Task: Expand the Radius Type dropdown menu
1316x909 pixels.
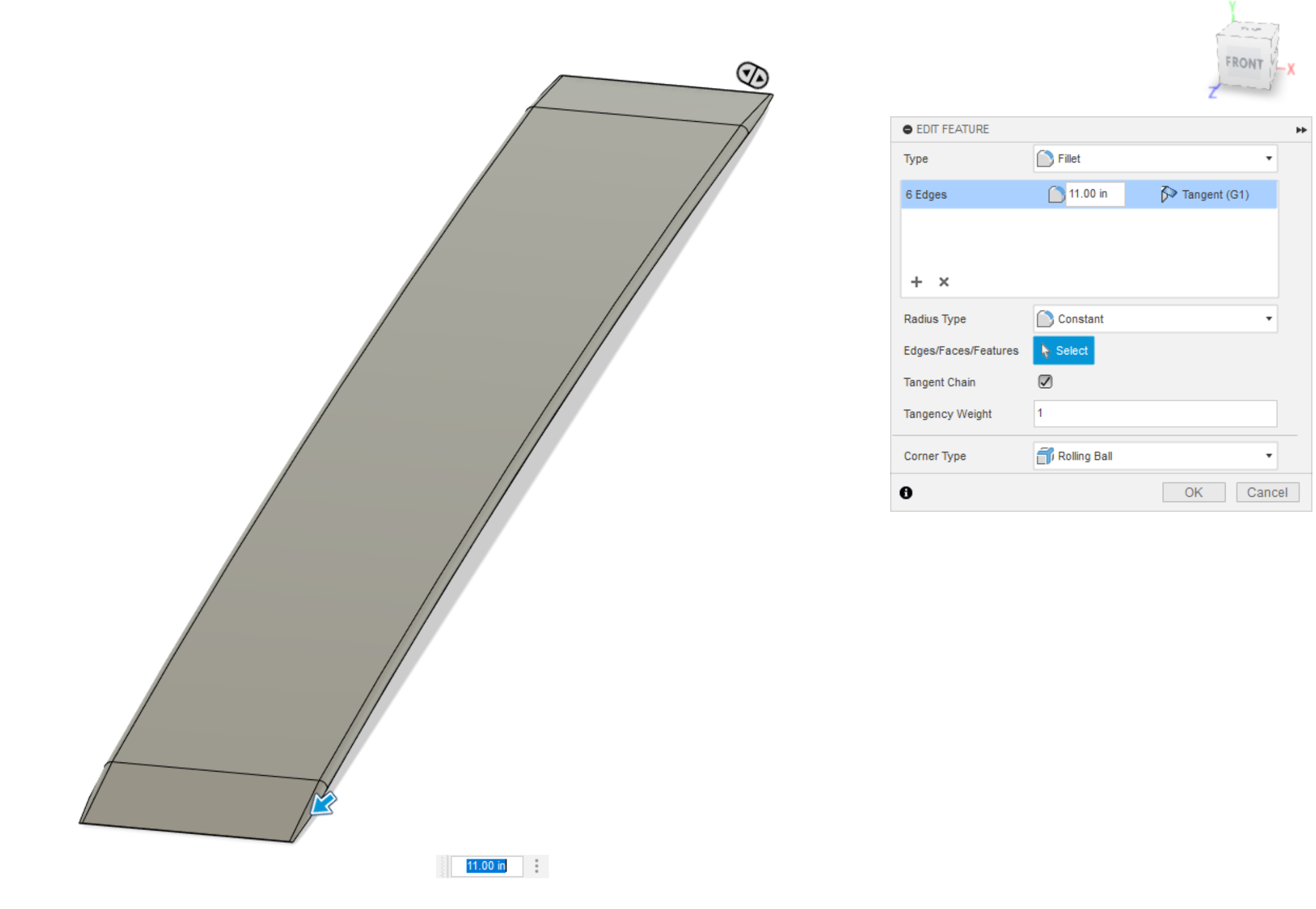Action: coord(1270,317)
